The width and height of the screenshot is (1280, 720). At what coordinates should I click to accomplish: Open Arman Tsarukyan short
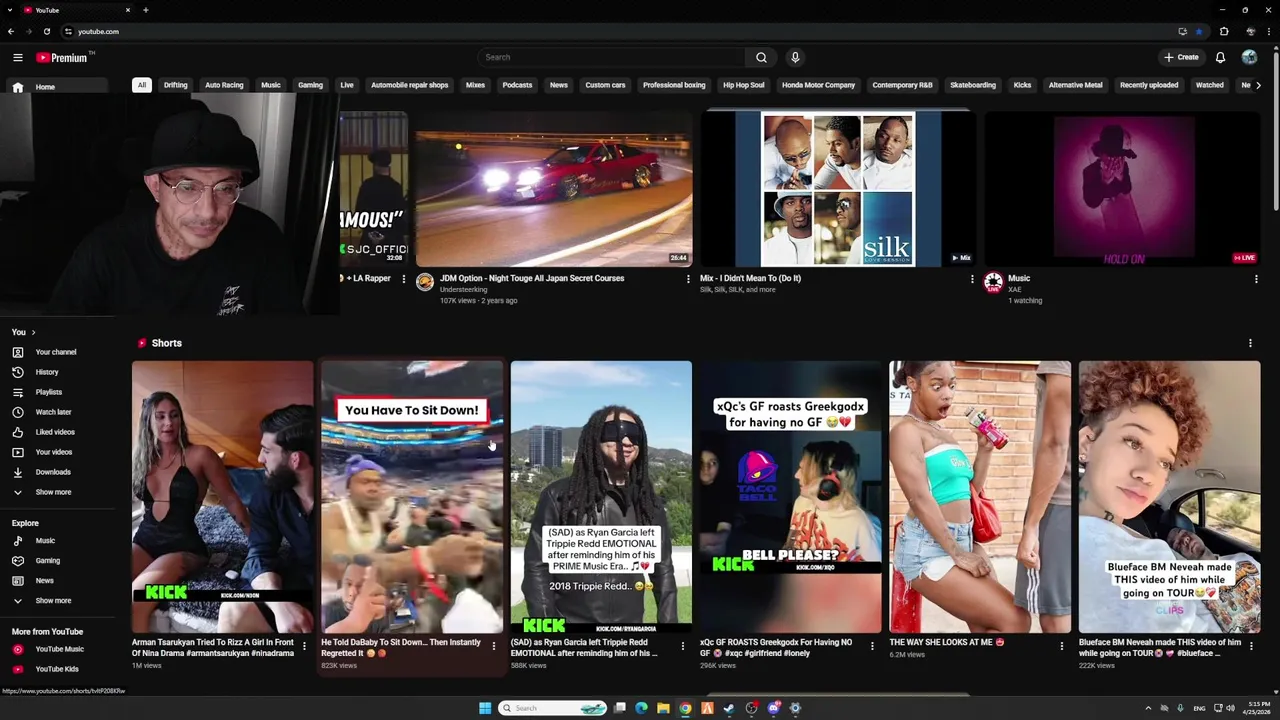(222, 497)
